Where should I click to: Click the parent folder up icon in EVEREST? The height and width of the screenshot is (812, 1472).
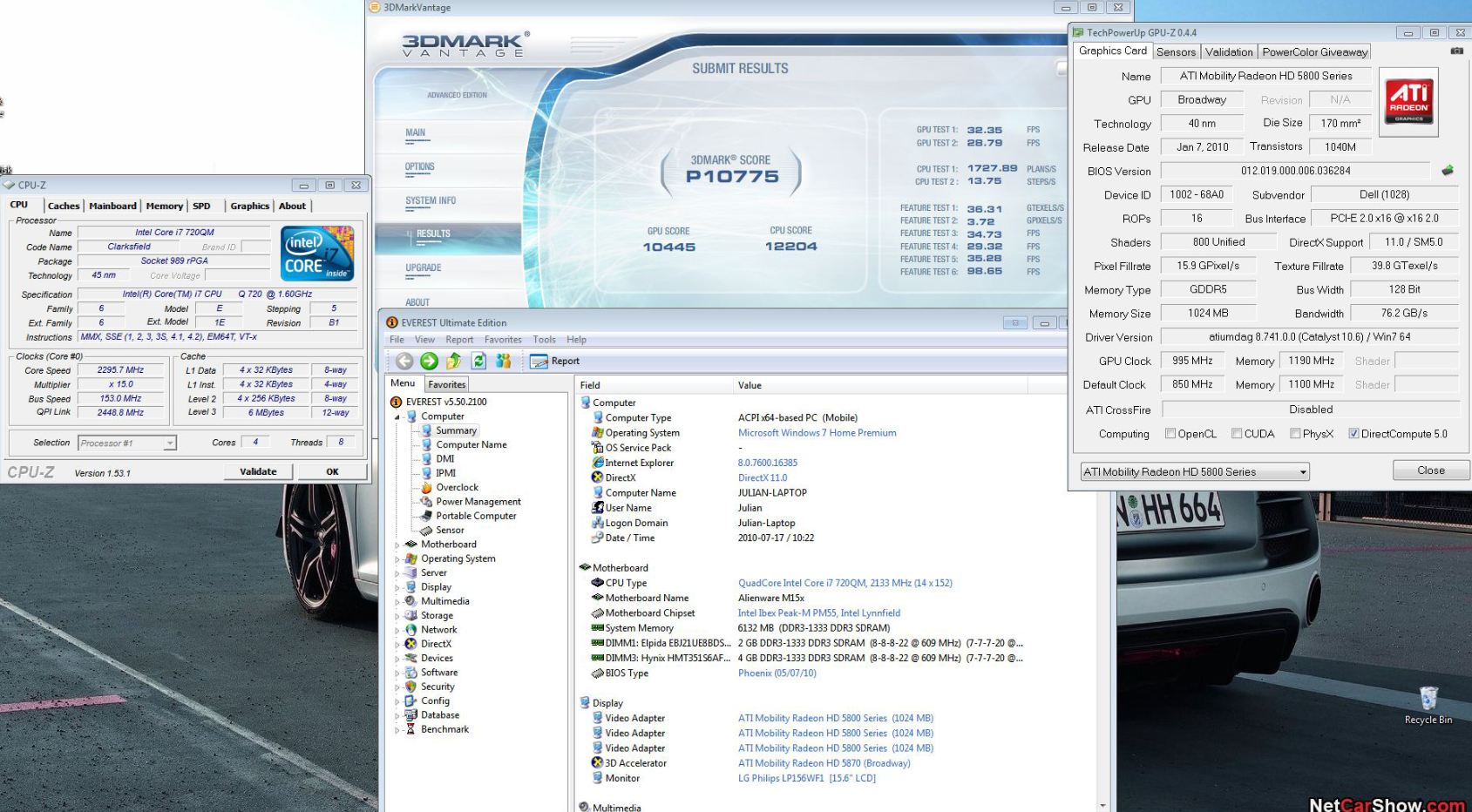tap(454, 361)
